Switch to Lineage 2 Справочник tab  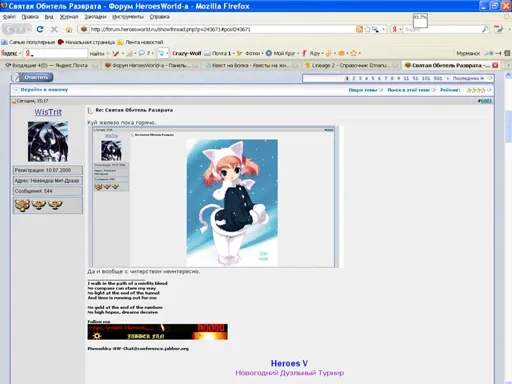click(x=351, y=65)
